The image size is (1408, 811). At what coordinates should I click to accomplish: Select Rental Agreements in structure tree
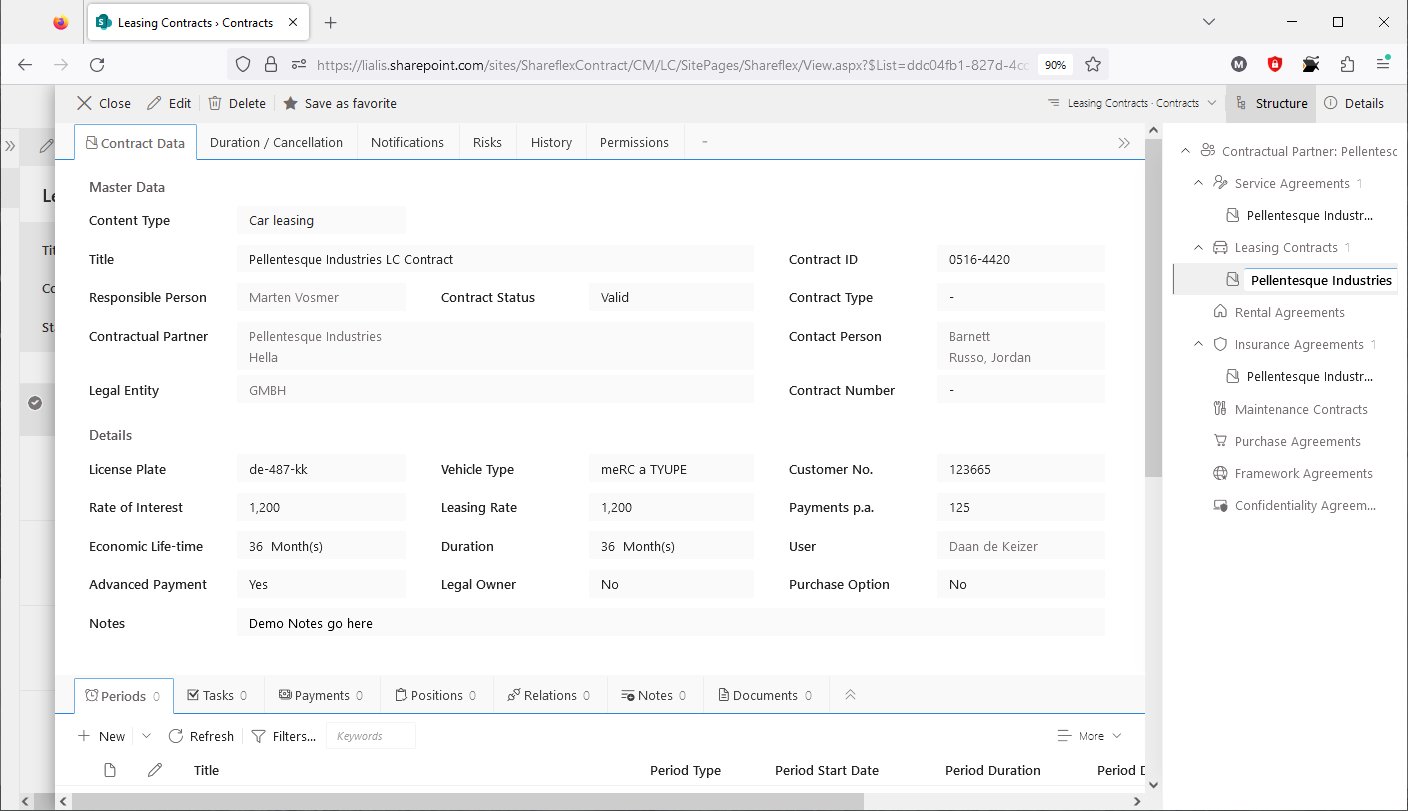pos(1289,312)
